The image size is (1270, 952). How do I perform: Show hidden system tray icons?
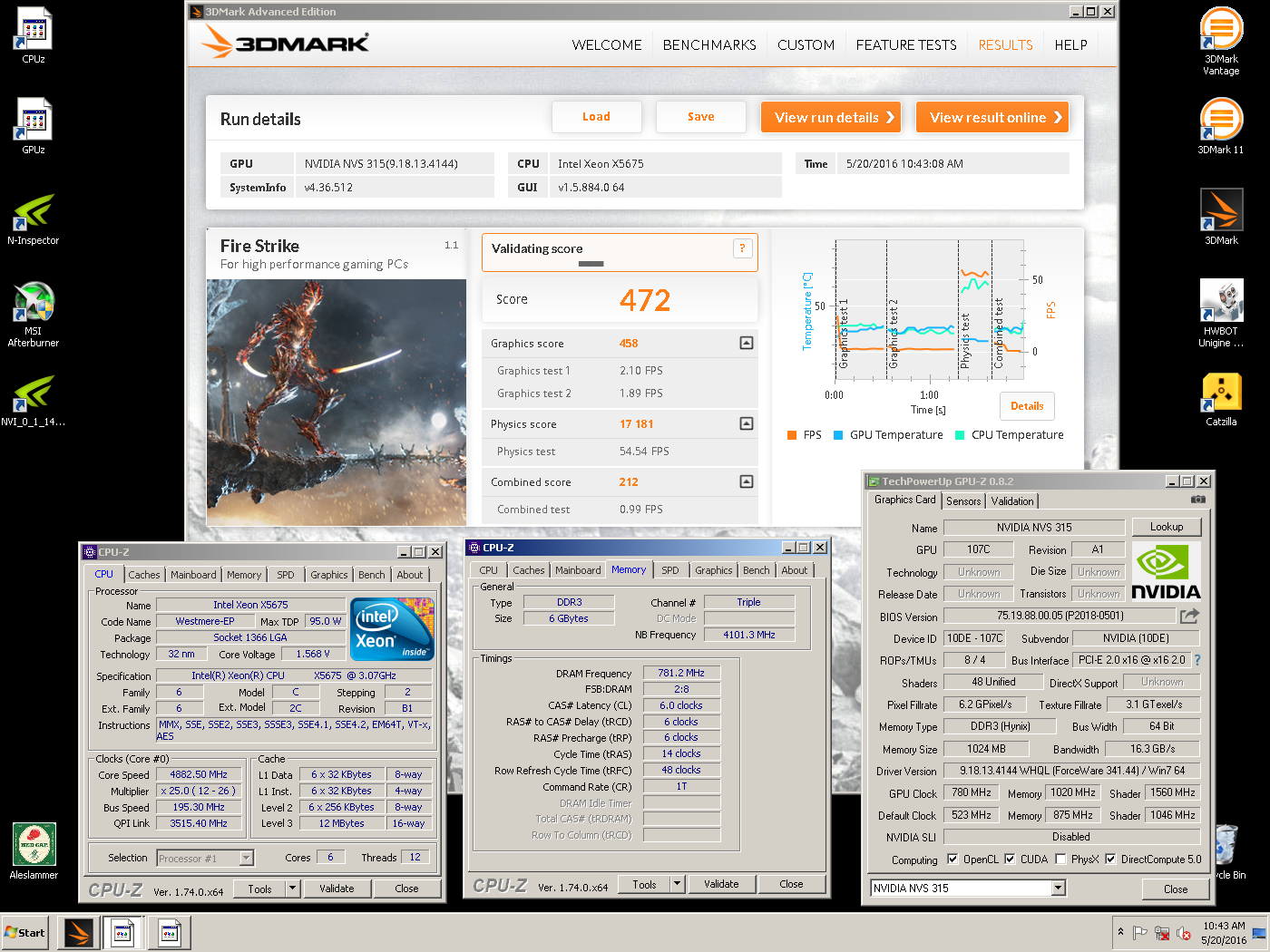click(1121, 932)
